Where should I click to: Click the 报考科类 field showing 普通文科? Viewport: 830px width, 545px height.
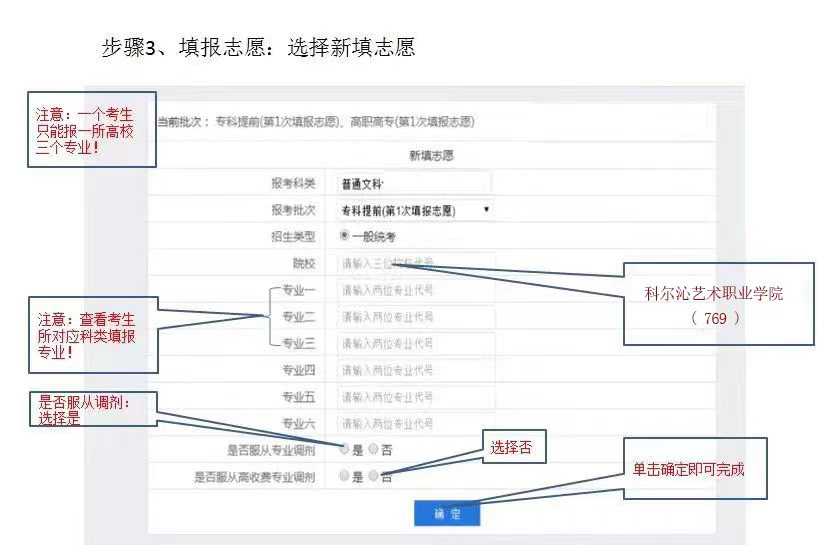pyautogui.click(x=414, y=184)
